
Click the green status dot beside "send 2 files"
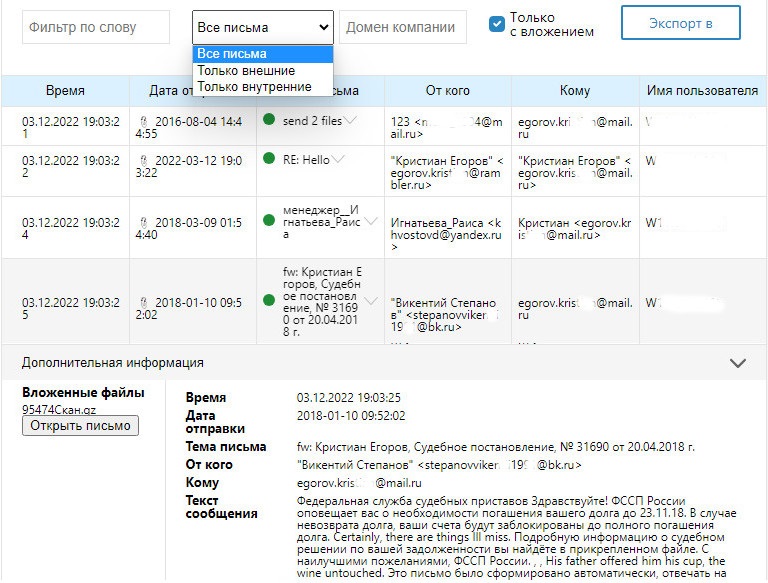[x=269, y=120]
